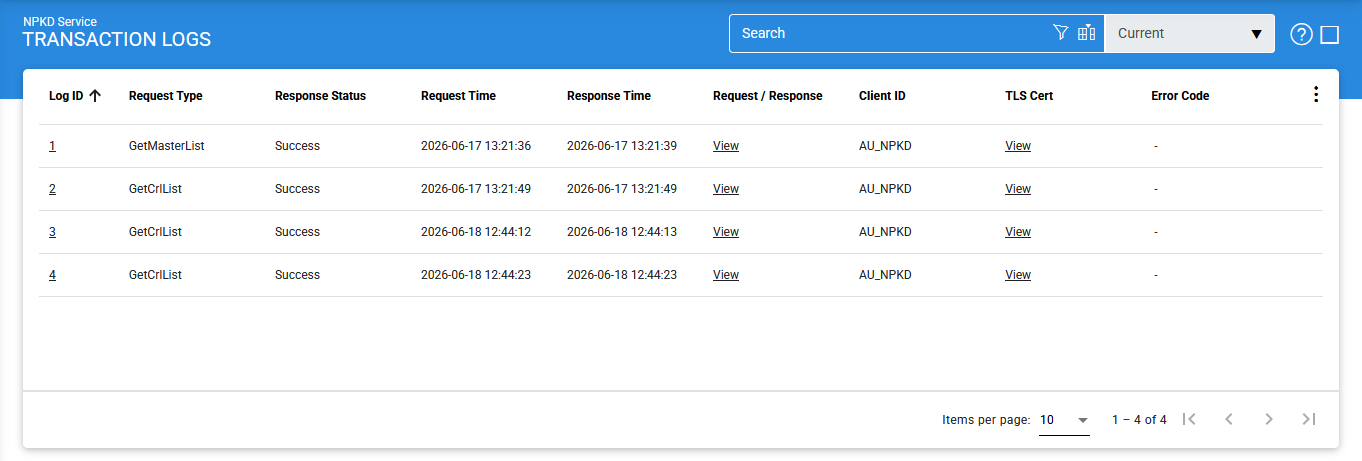Sort by Request Time column header

(458, 96)
